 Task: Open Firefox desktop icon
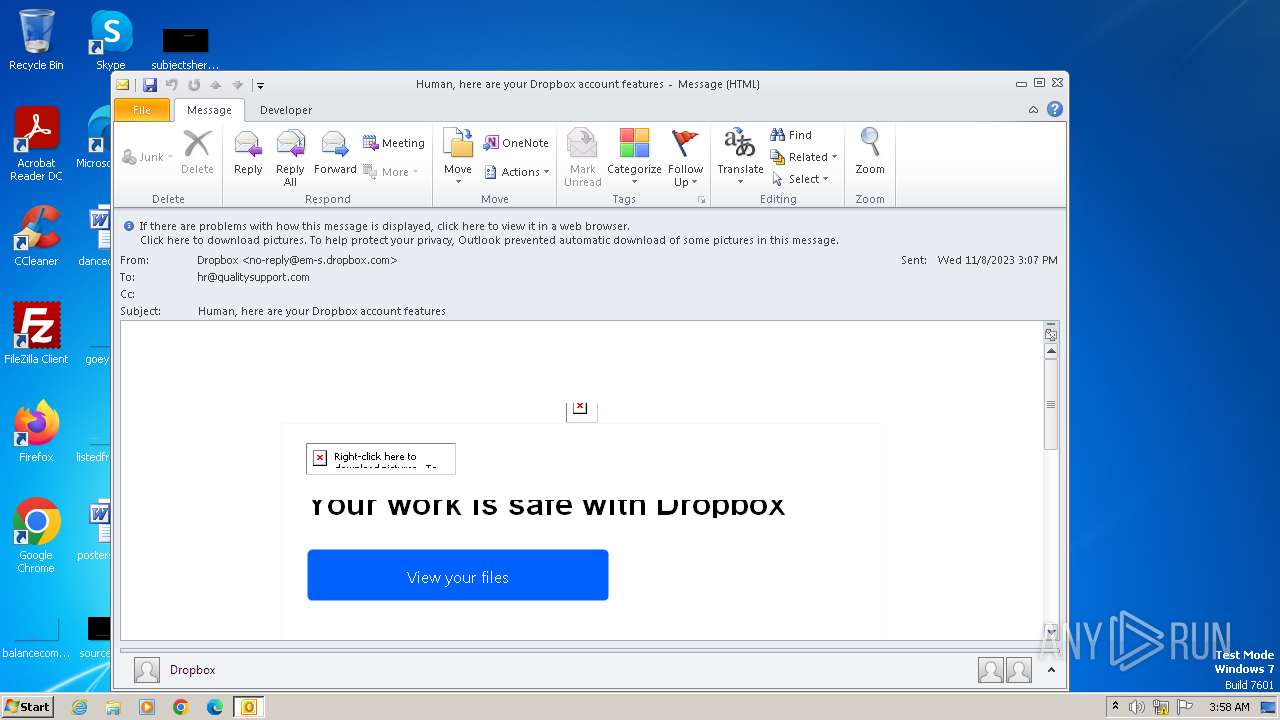coord(36,432)
